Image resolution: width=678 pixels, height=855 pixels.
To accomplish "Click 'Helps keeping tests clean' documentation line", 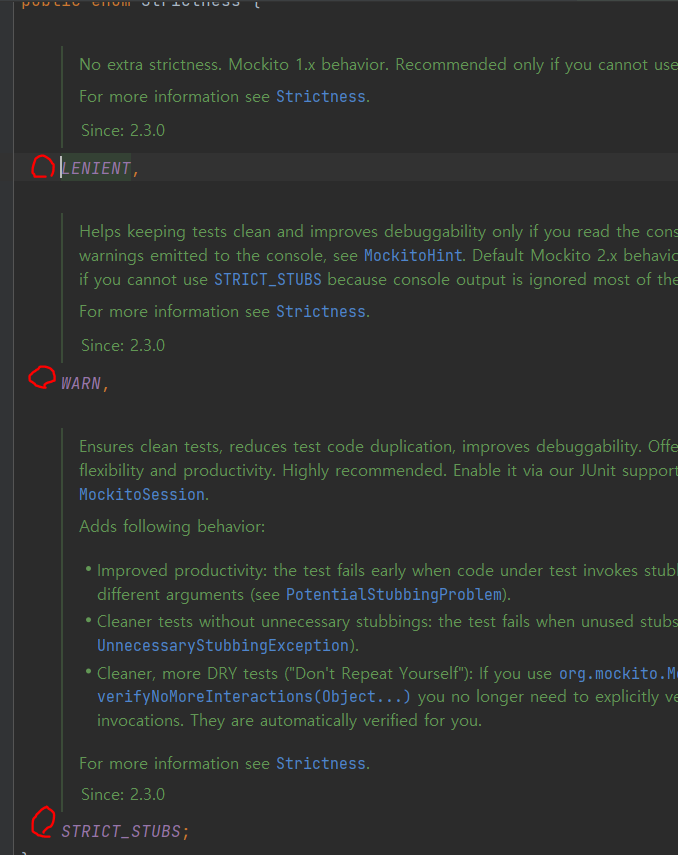I will 379,232.
